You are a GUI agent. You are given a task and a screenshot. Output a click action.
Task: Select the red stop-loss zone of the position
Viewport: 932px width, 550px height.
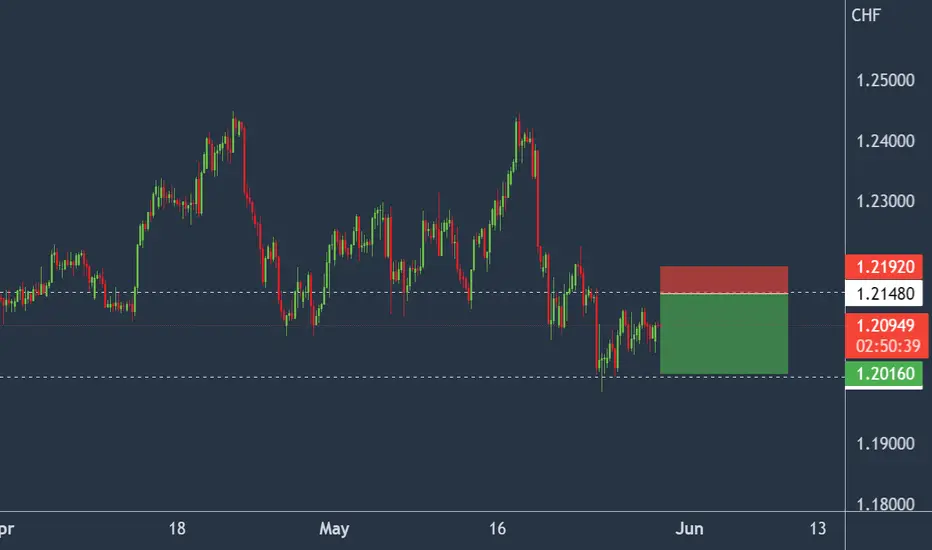click(x=723, y=279)
